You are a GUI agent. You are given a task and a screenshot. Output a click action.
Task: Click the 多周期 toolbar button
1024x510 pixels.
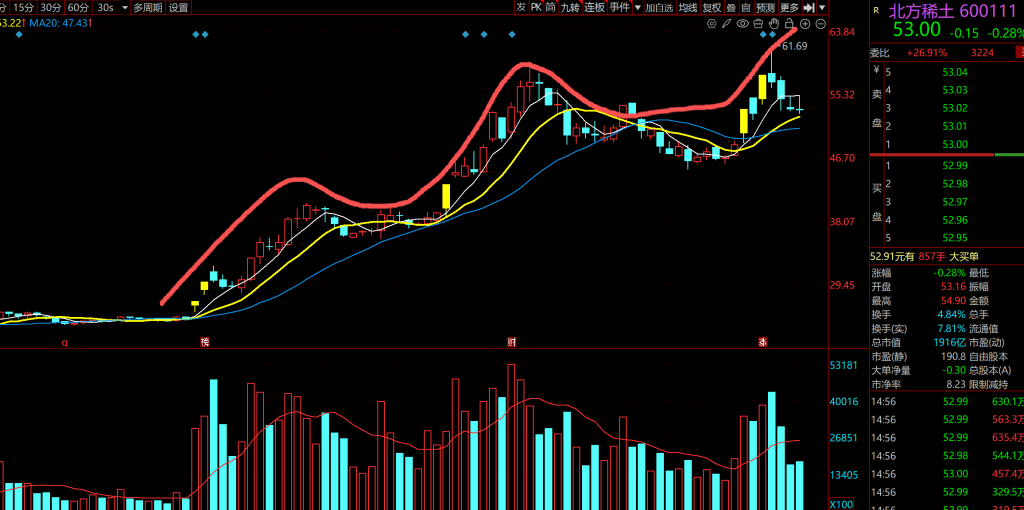point(148,7)
